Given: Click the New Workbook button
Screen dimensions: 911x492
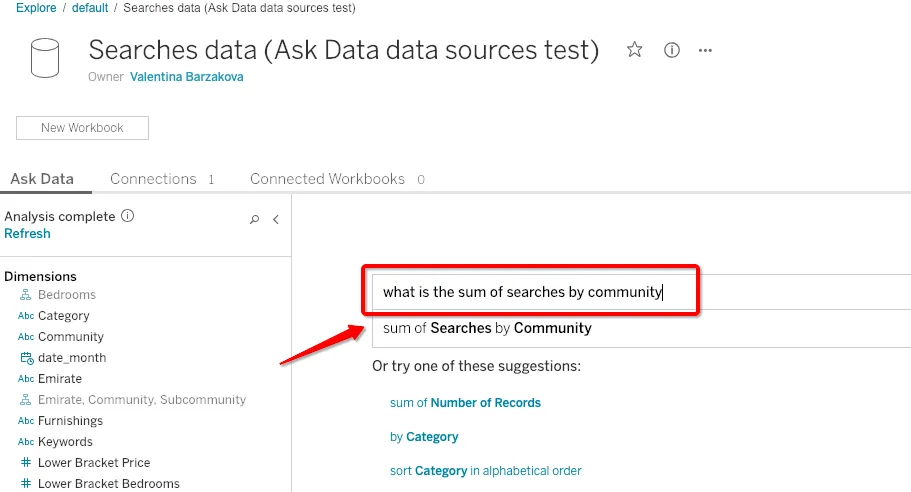Looking at the screenshot, I should (x=82, y=128).
